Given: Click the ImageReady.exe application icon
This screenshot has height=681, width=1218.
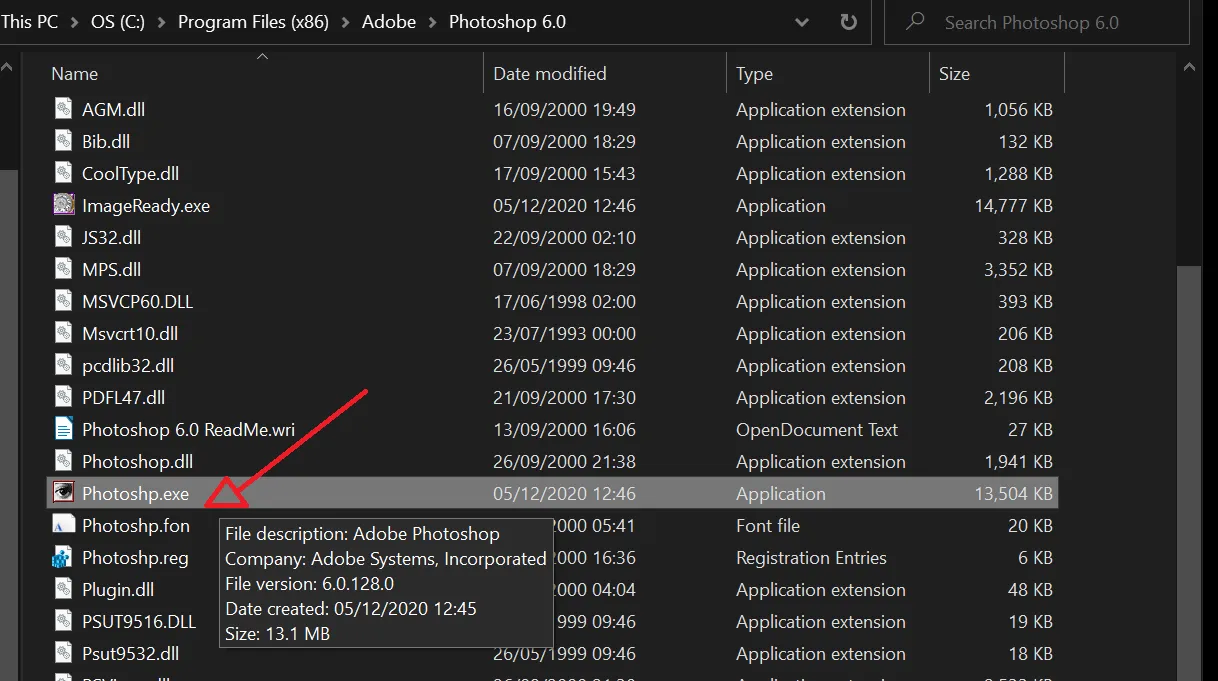Looking at the screenshot, I should (x=63, y=205).
